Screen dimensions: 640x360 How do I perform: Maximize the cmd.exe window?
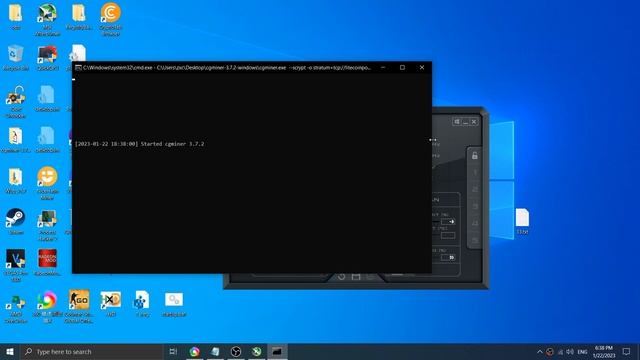[402, 68]
